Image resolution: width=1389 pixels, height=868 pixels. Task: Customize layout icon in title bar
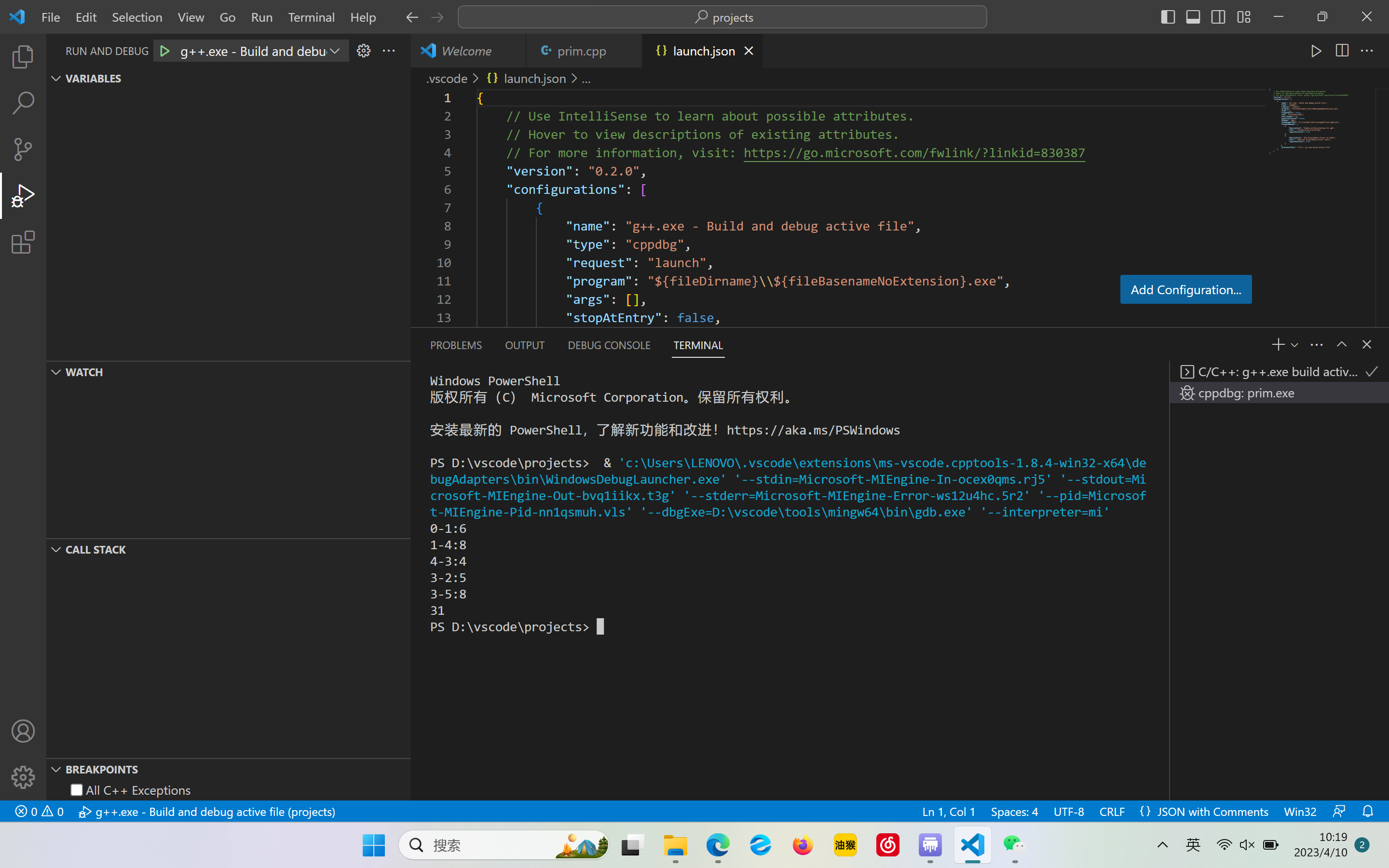coord(1244,17)
